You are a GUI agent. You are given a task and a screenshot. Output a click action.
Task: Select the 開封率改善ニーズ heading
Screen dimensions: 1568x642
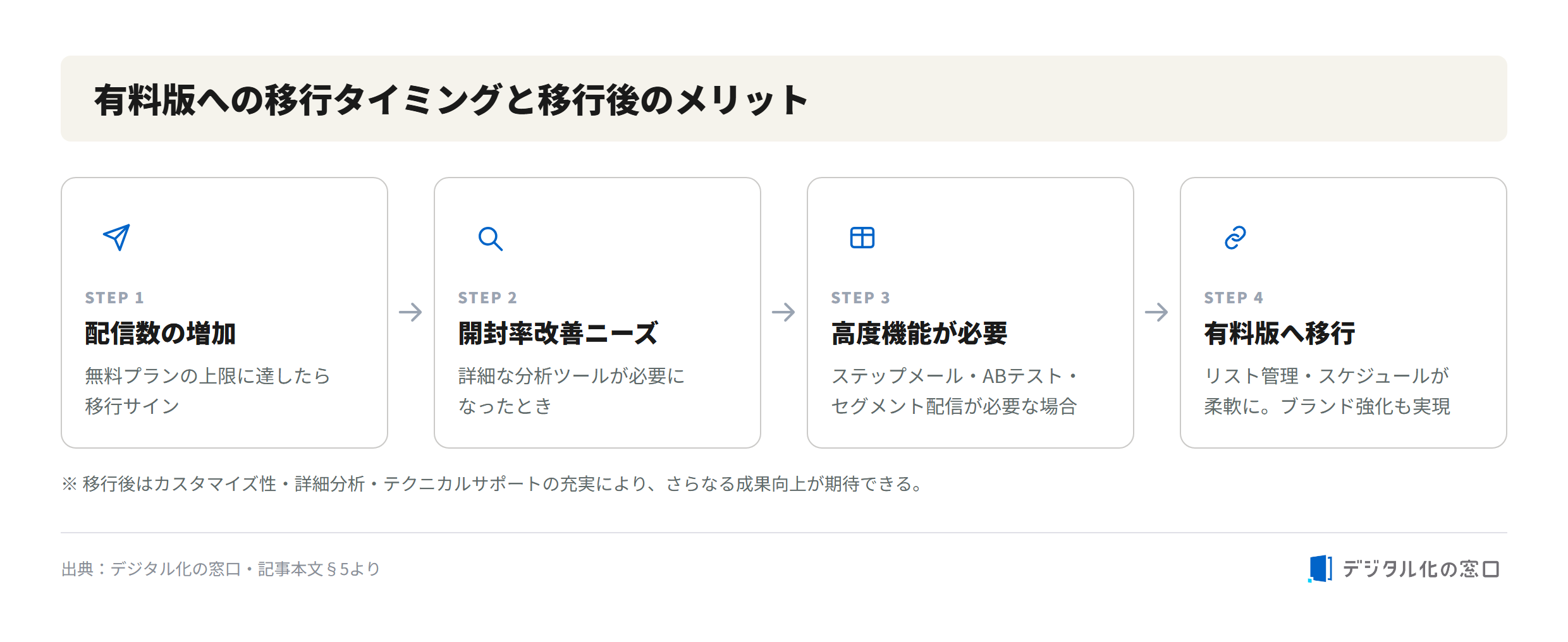[558, 333]
